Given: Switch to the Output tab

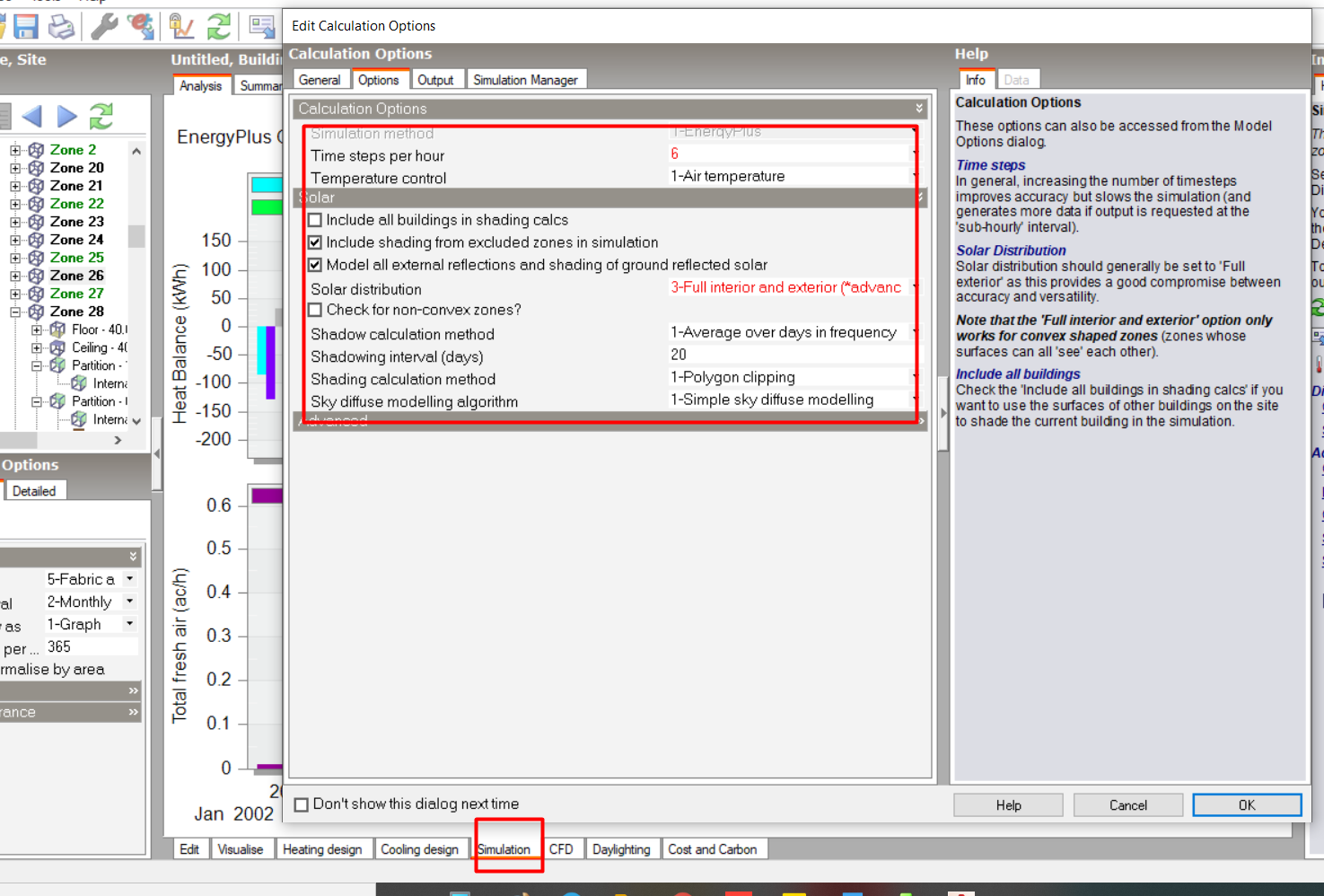Looking at the screenshot, I should 435,80.
